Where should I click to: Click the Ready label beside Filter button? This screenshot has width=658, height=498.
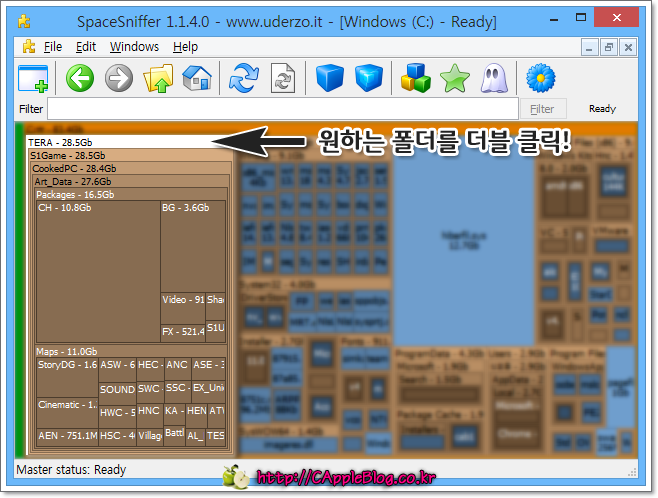point(602,109)
